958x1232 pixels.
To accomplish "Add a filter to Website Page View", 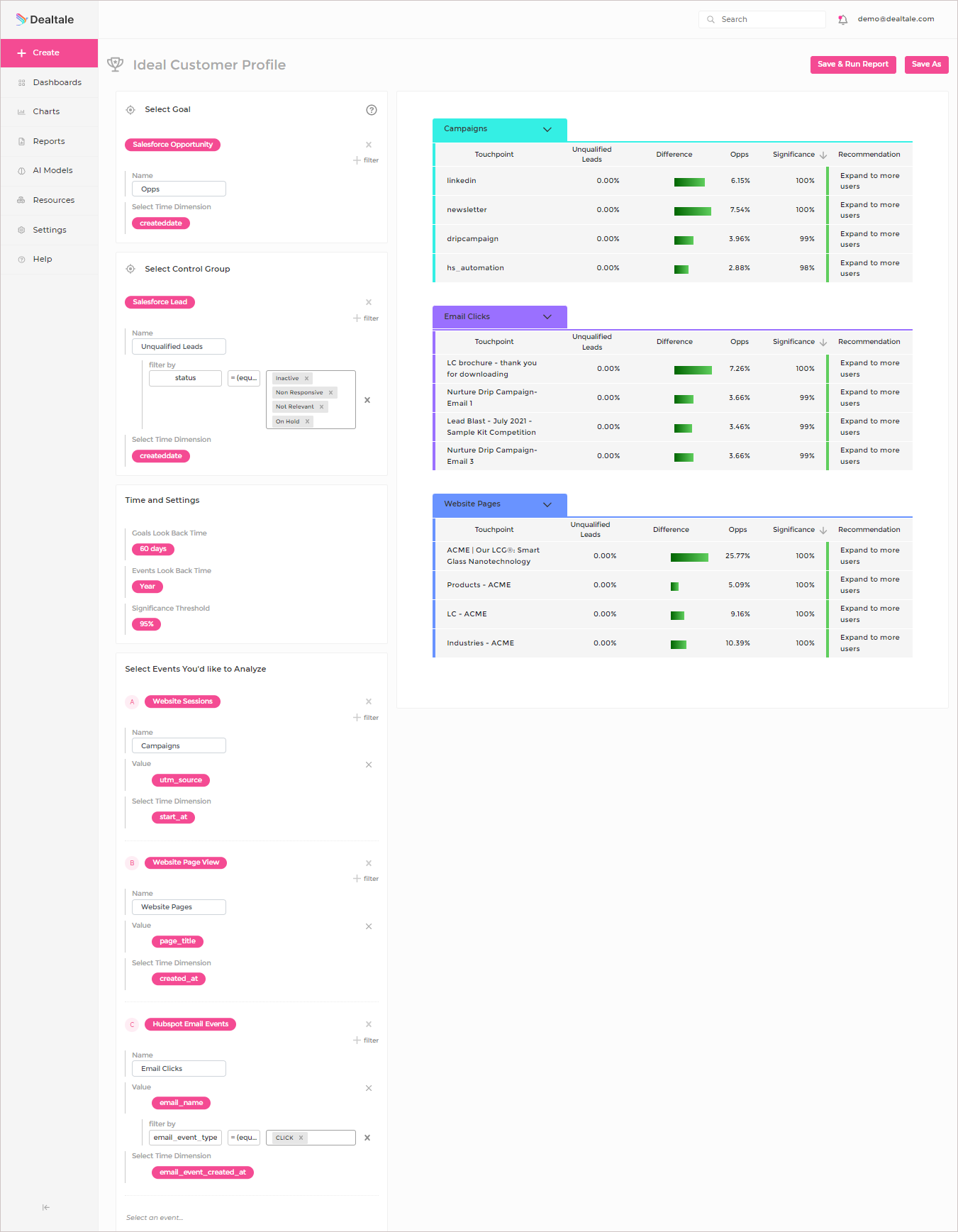I will point(366,879).
